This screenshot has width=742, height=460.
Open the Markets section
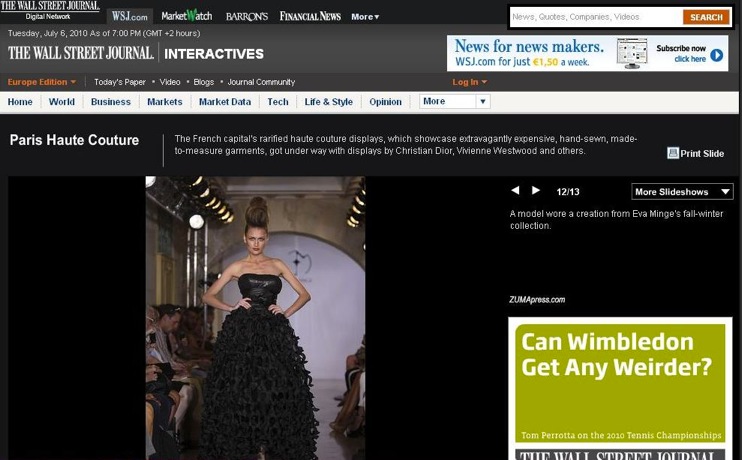click(x=165, y=102)
